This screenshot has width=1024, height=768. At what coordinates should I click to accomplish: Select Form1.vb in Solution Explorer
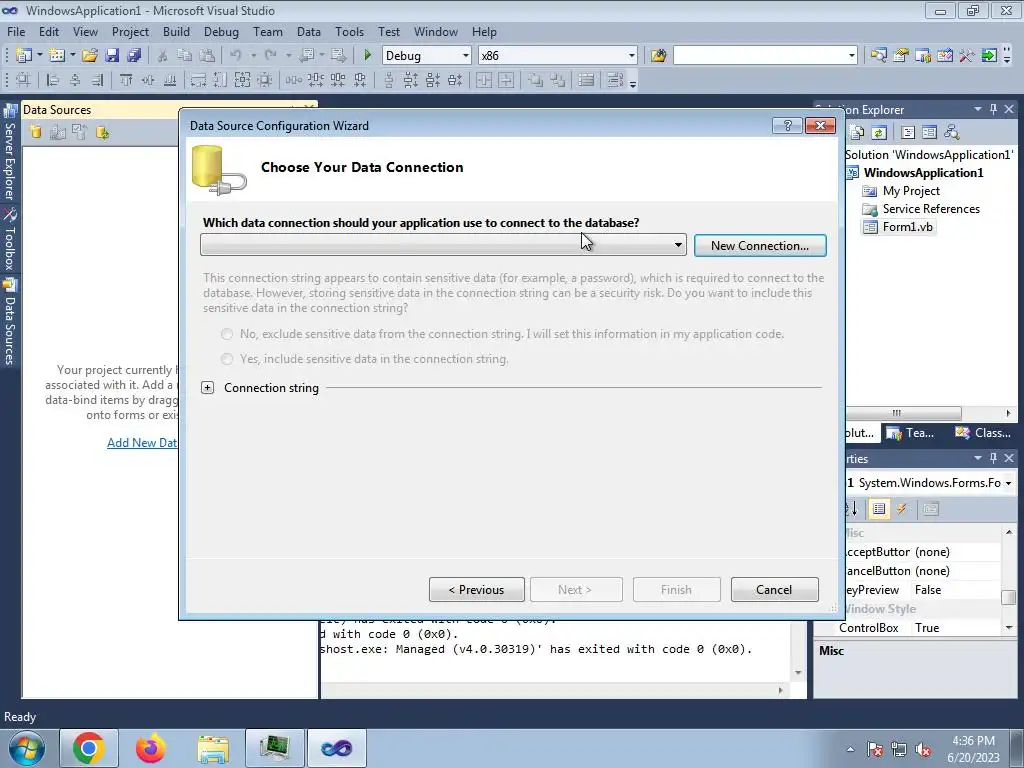908,227
